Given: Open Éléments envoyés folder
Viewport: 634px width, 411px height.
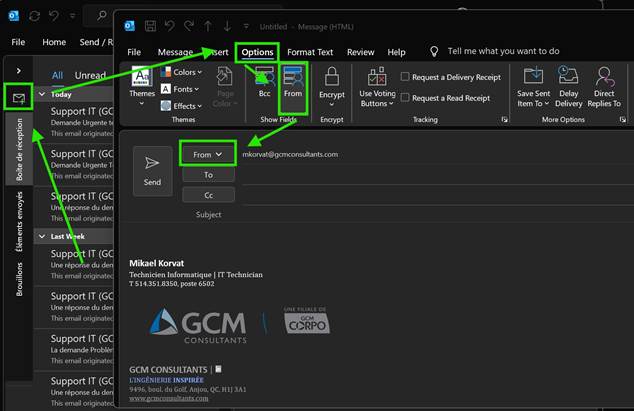Looking at the screenshot, I should tap(19, 222).
